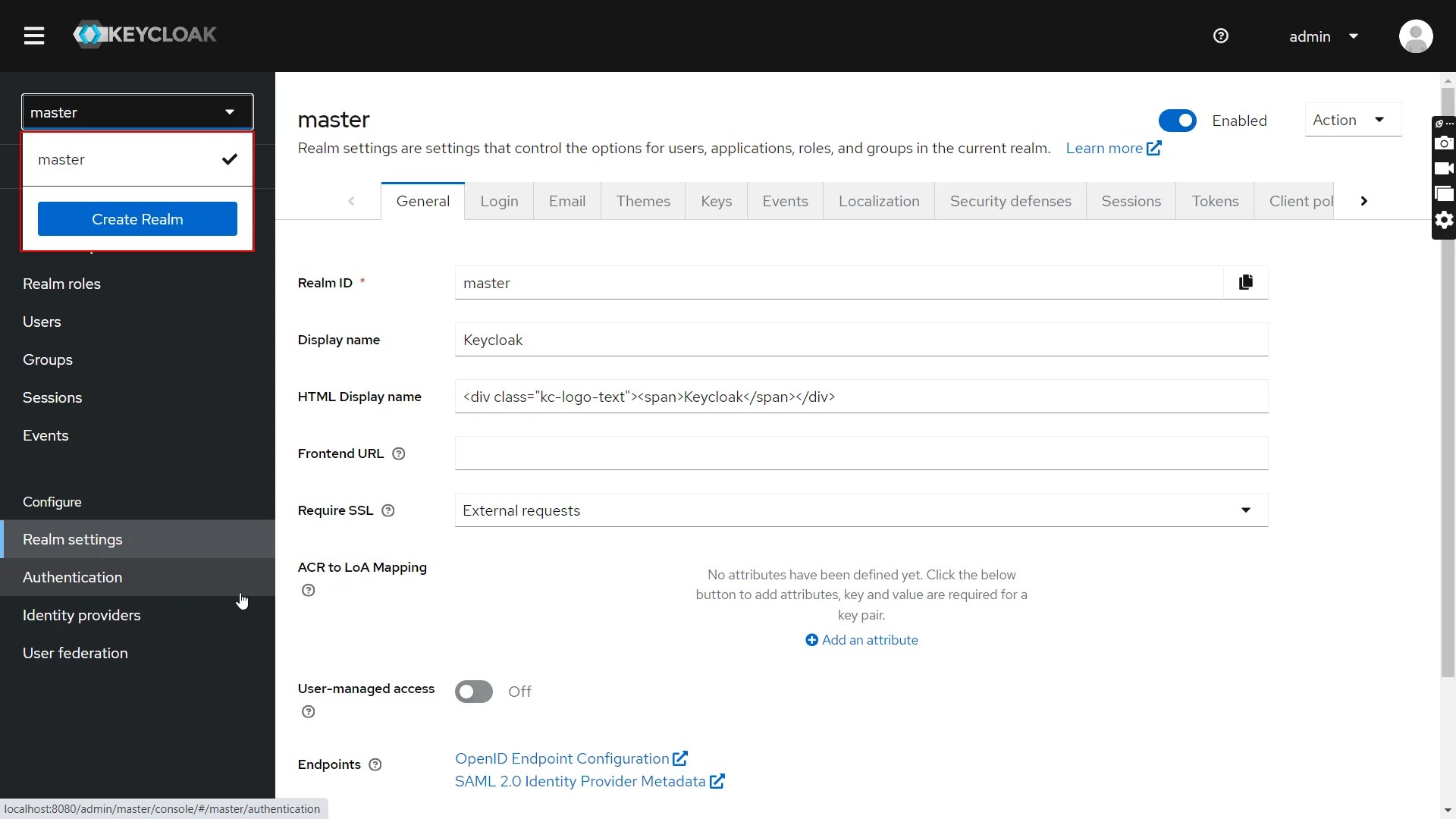Screen dimensions: 1456x819
Task: Click inside the Realm ID field
Action: click(x=834, y=282)
